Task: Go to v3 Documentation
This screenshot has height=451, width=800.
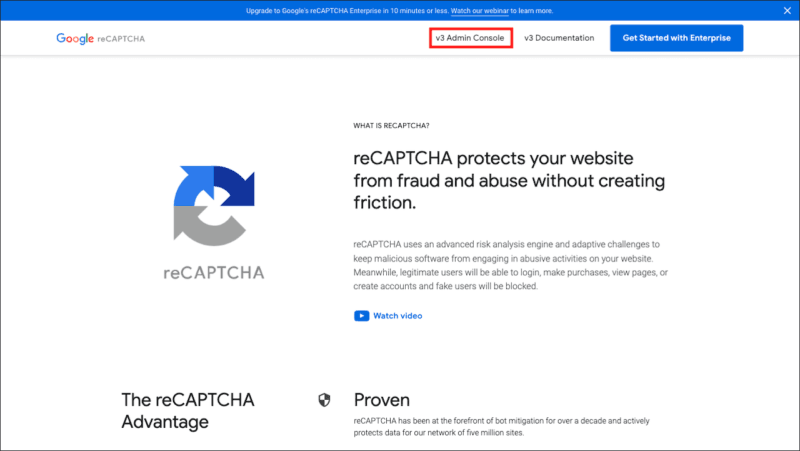Action: click(559, 38)
